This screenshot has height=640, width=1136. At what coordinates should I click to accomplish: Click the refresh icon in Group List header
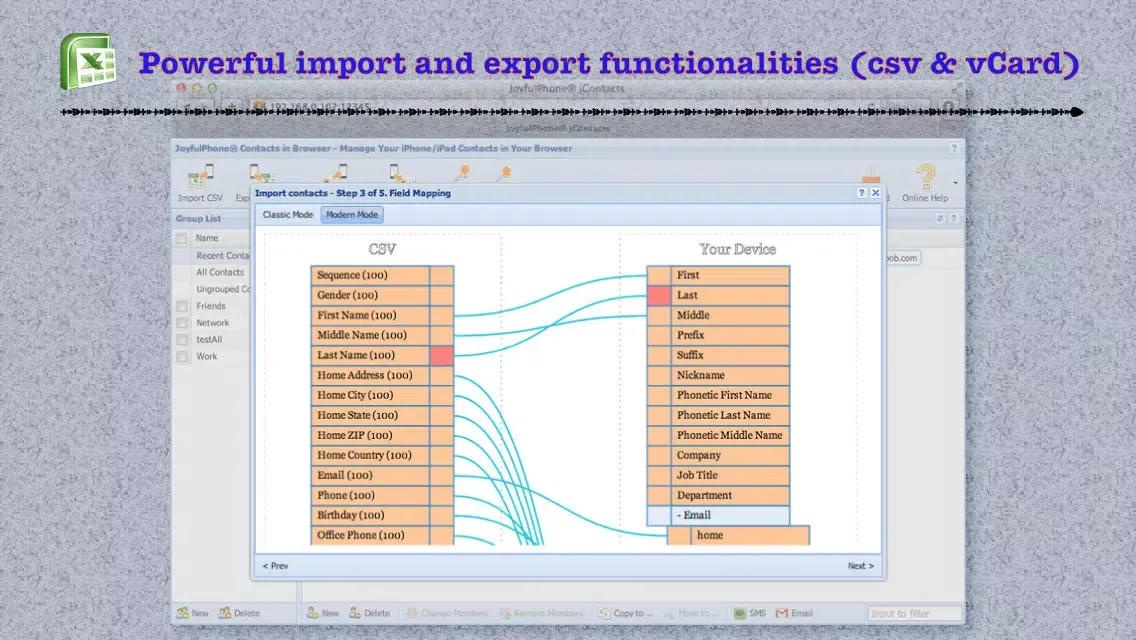(940, 218)
